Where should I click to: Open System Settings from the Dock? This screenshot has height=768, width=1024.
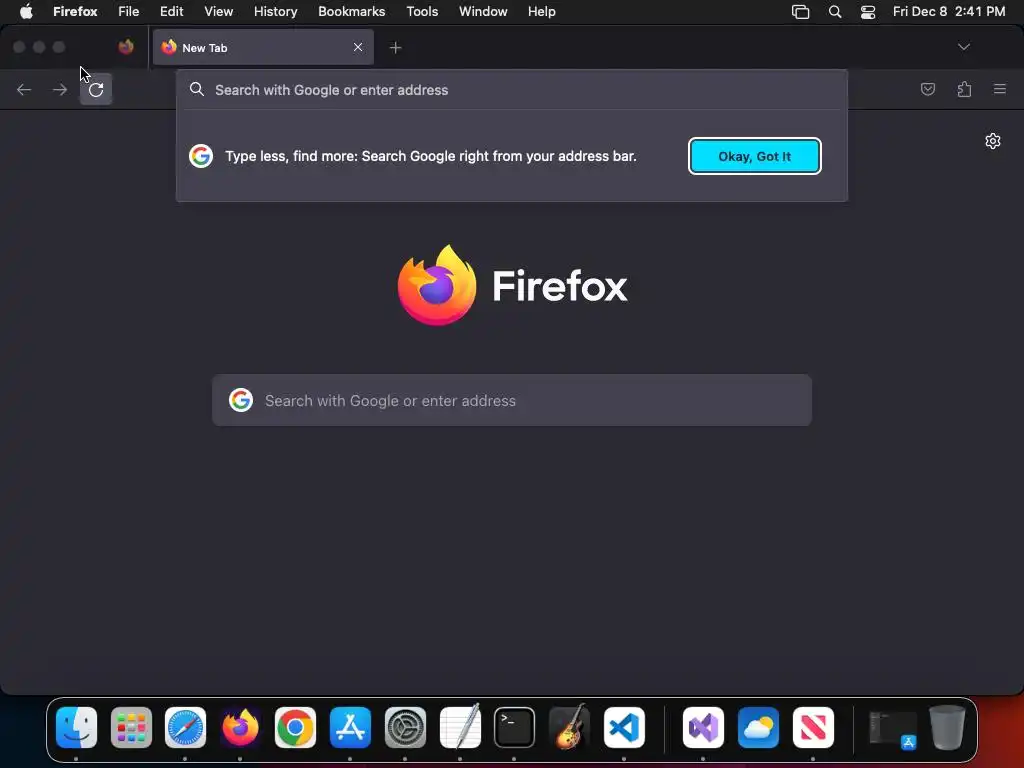(405, 727)
